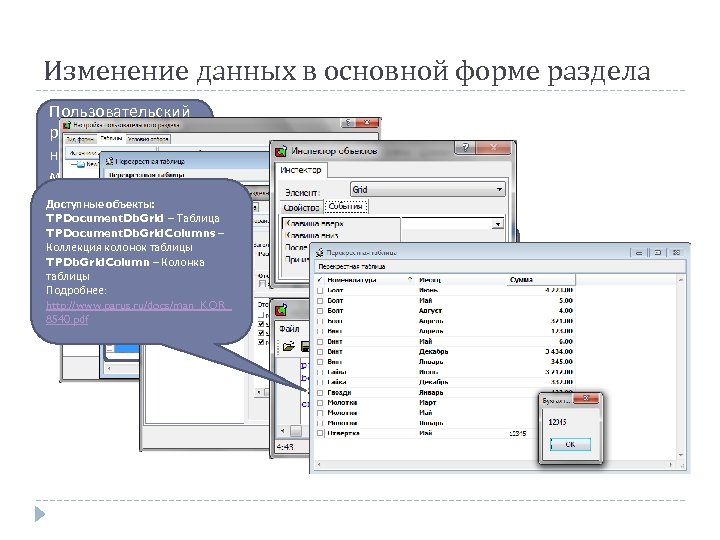The height and width of the screenshot is (540, 720).
Task: Click the Перекрестная таблица panel caption under the title bar
Action: click(352, 267)
